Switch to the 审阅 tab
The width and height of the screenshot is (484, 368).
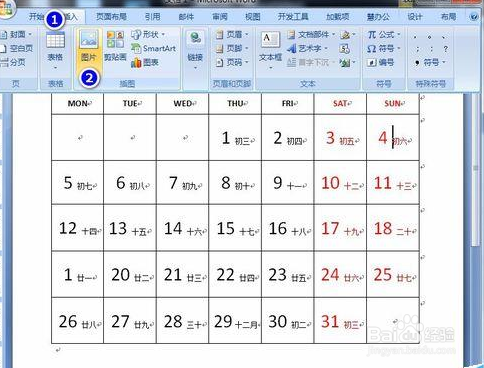click(x=220, y=17)
